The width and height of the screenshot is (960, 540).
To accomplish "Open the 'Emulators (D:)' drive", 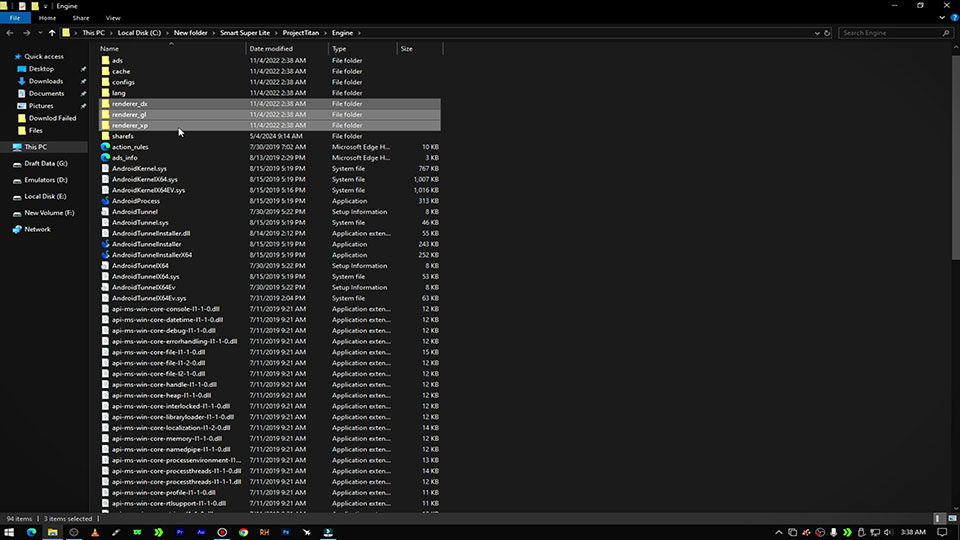I will pyautogui.click(x=45, y=180).
